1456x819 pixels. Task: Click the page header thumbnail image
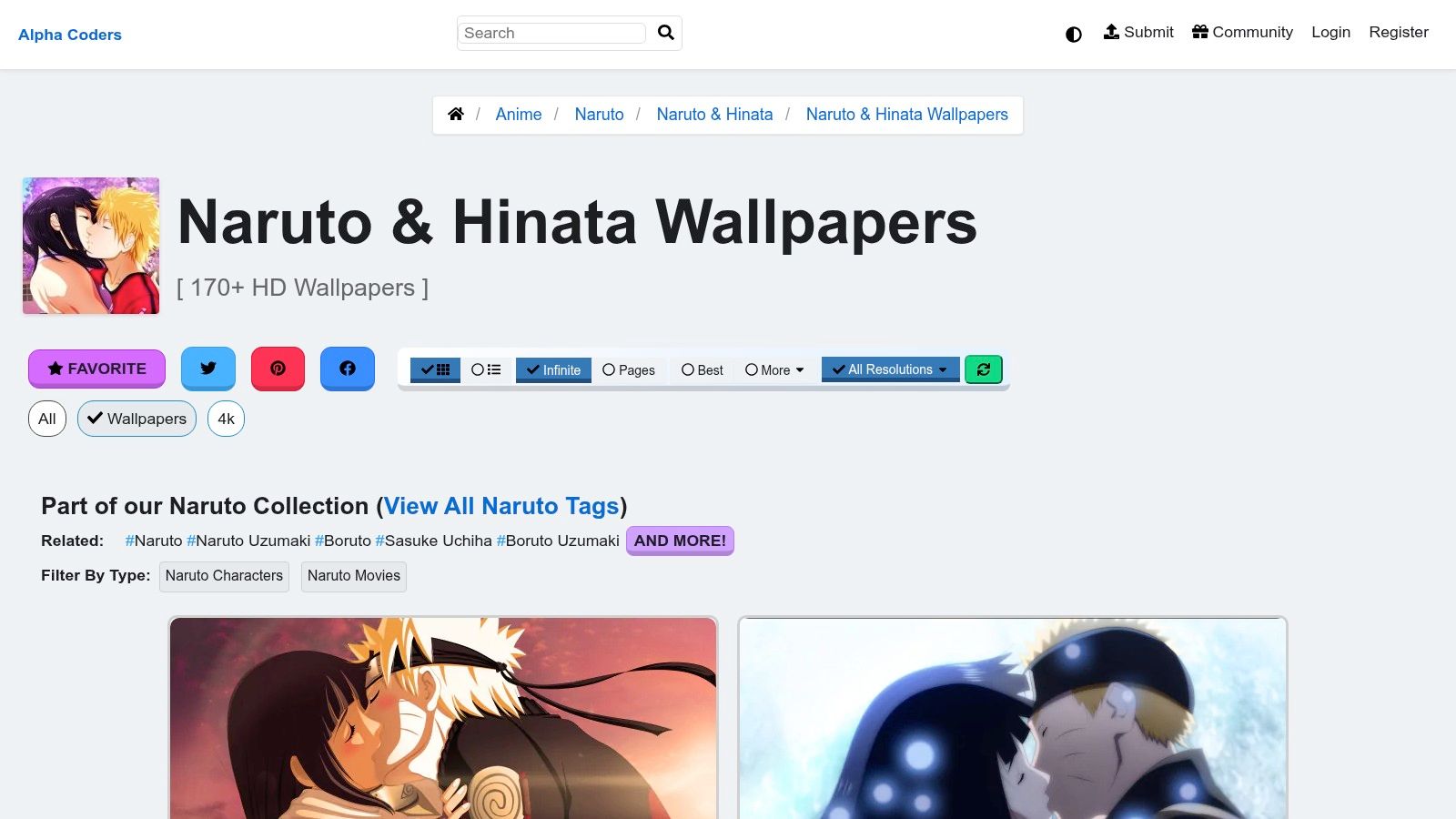(x=91, y=246)
